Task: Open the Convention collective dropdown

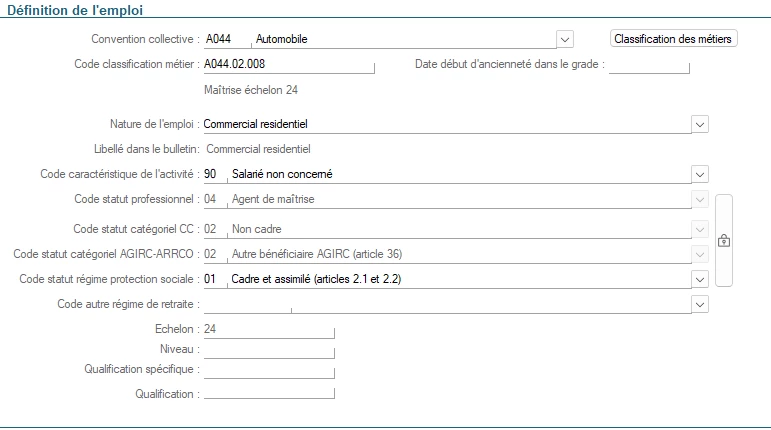Action: [565, 40]
